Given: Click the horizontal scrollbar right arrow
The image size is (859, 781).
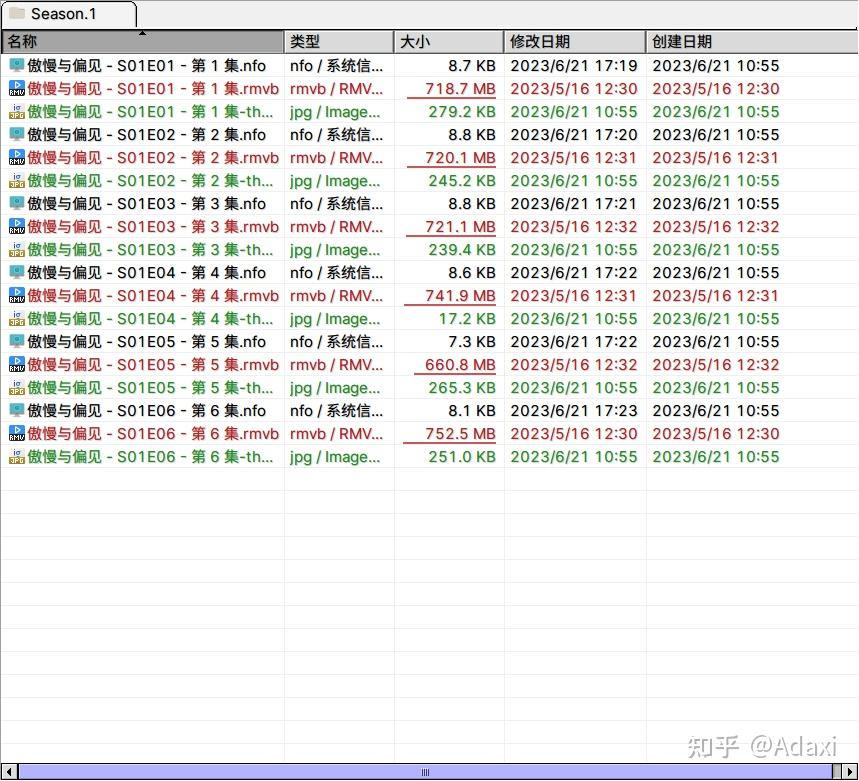Looking at the screenshot, I should (x=850, y=772).
